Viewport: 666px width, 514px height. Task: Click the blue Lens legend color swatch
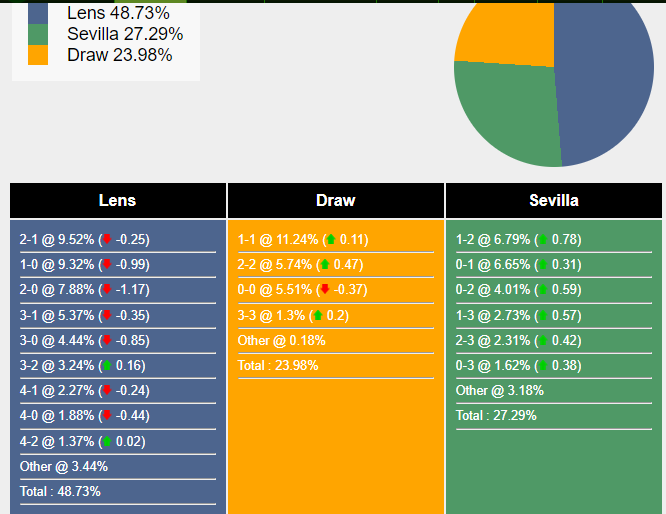coord(38,13)
